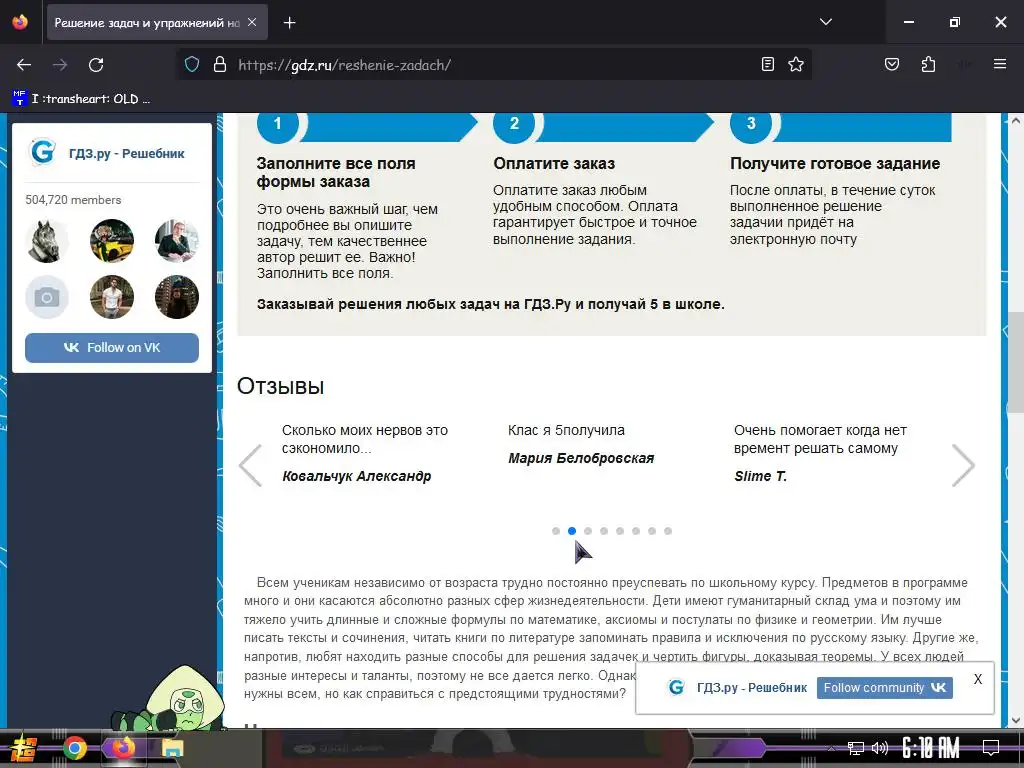Reload the current page
Viewport: 1024px width, 768px height.
coord(96,65)
